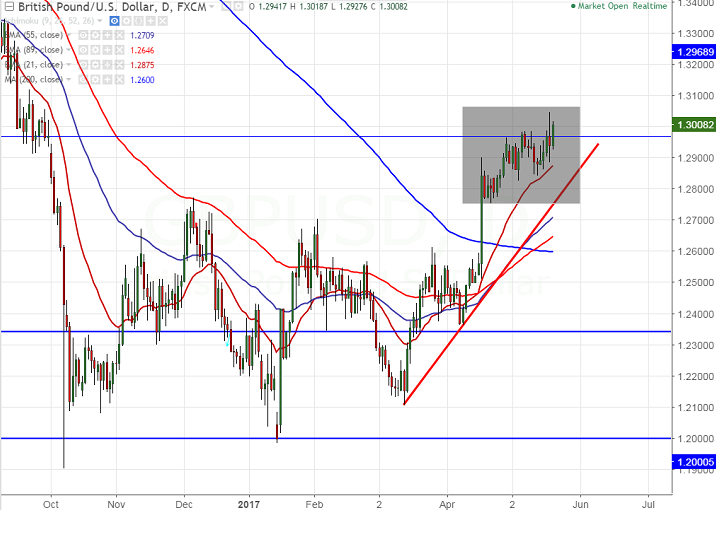Open chart symbol settings gear icon
Image resolution: width=725 pixels, height=543 pixels.
point(238,6)
